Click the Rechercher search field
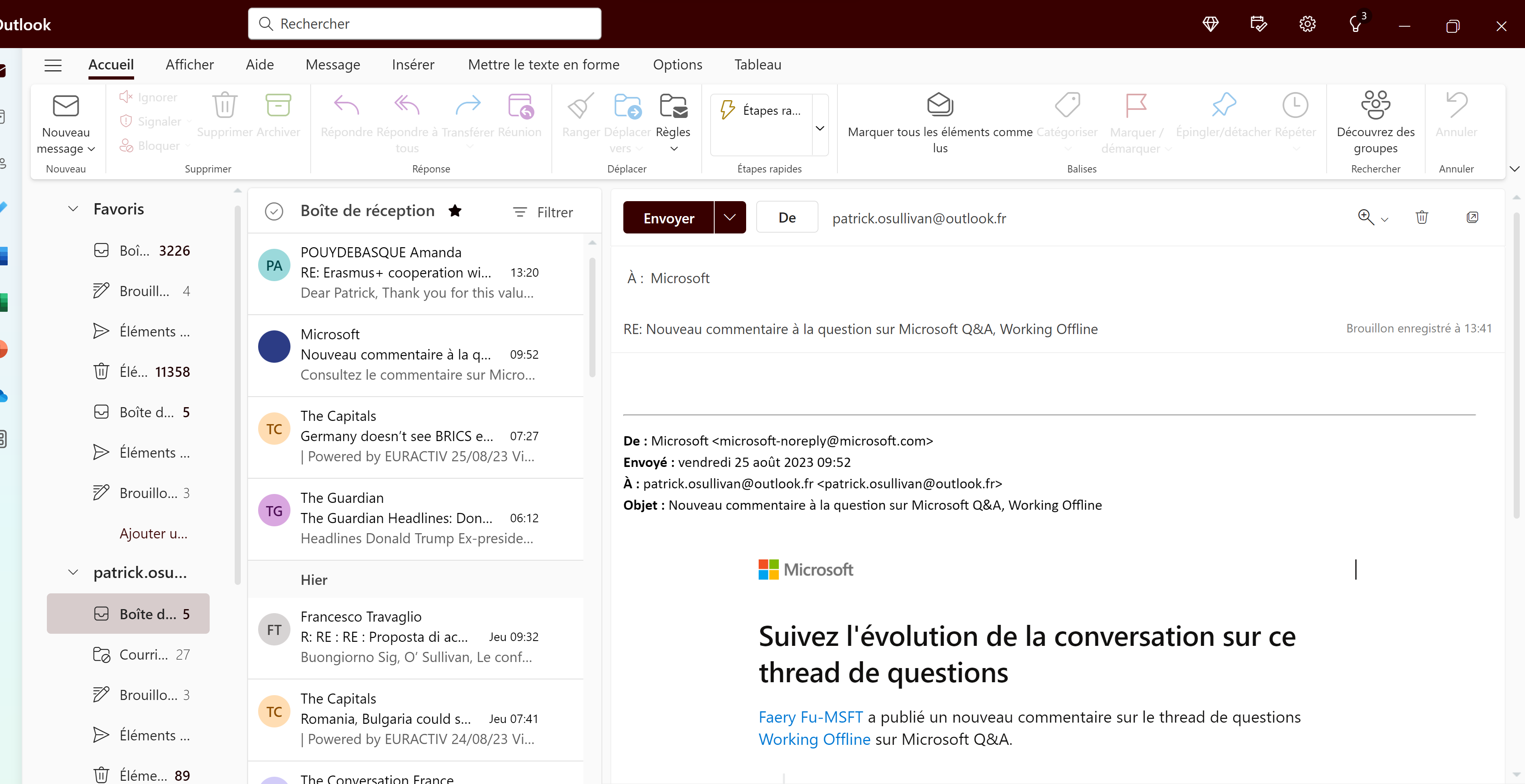1525x784 pixels. coord(425,24)
